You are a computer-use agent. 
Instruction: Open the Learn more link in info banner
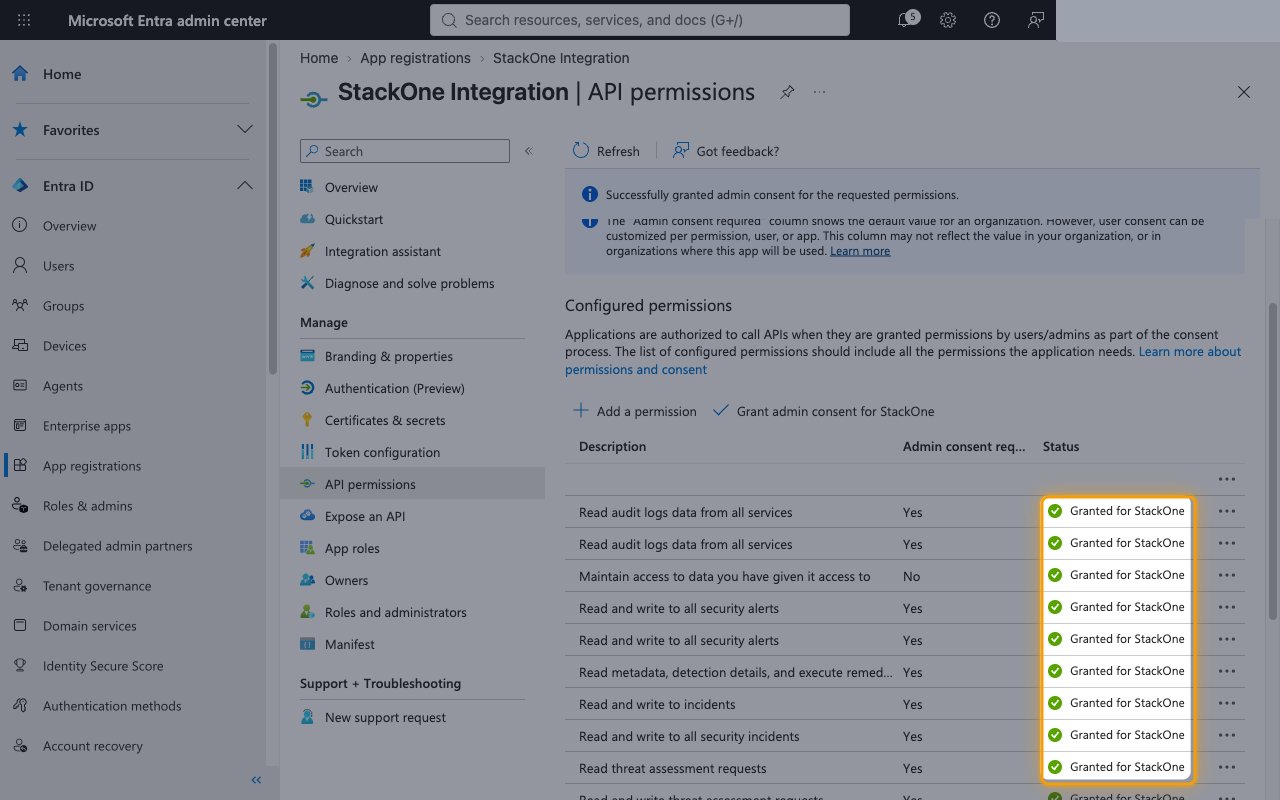pos(860,251)
